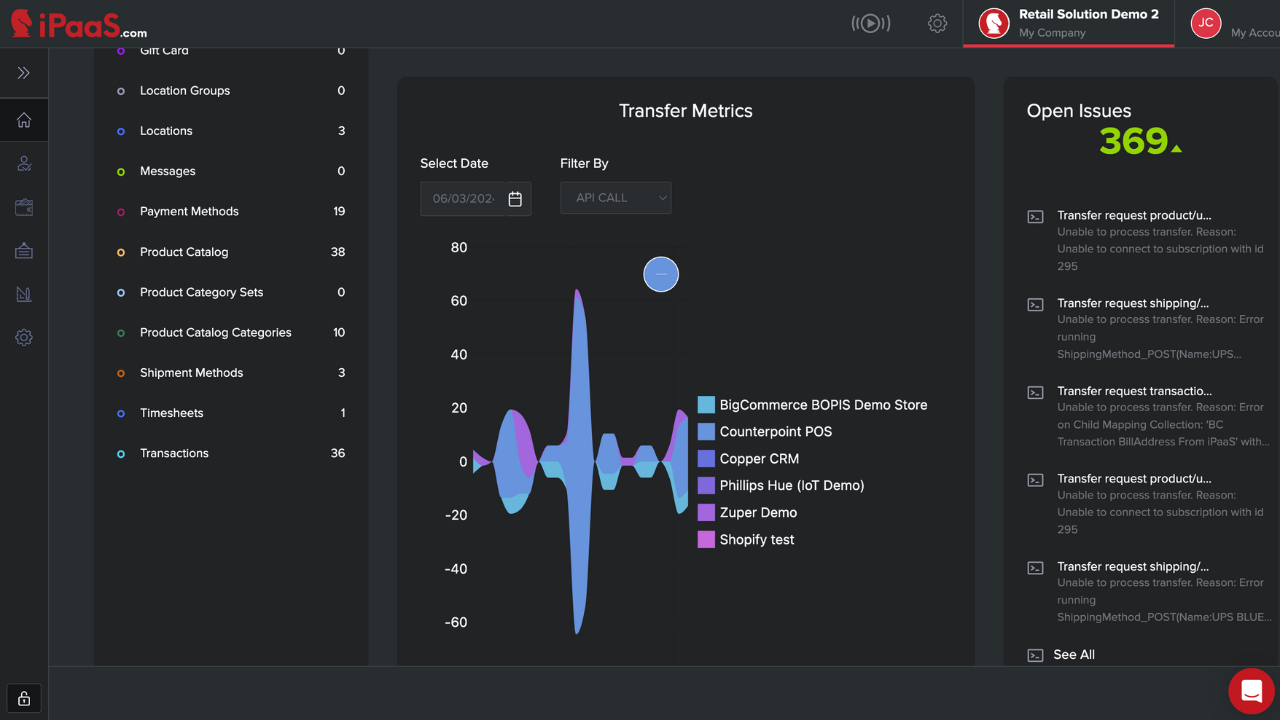This screenshot has height=720, width=1280.
Task: Open the briefcase sidebar icon
Action: tap(24, 251)
